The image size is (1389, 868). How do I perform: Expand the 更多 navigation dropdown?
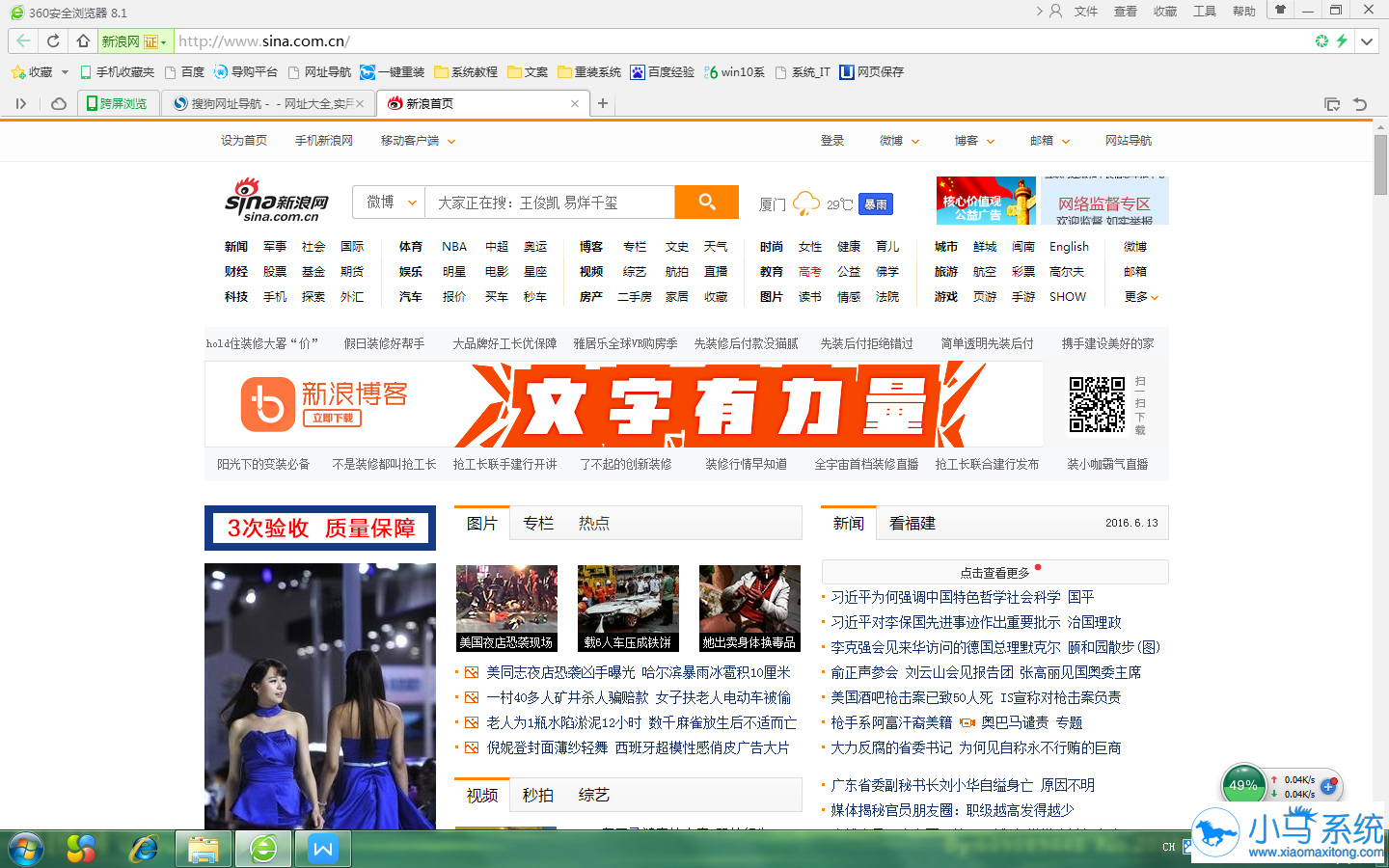tap(1141, 297)
